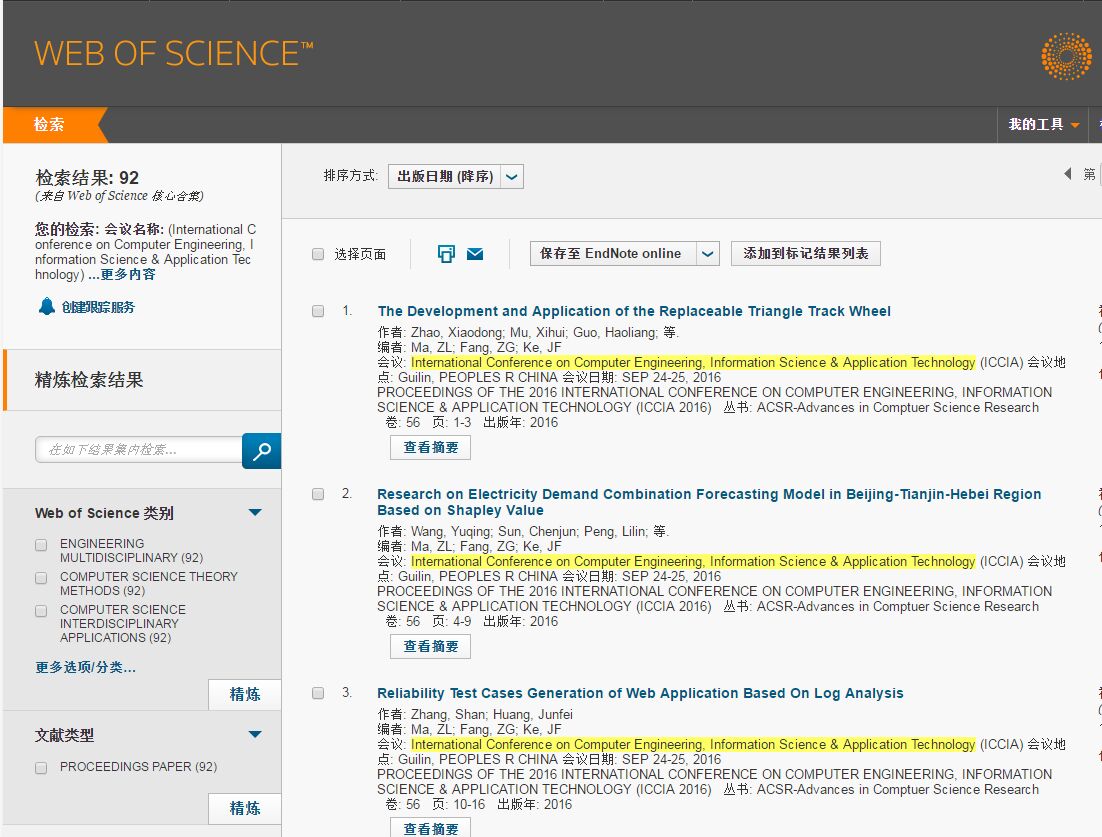Click 精炼 button under Web of Science categories
Viewport: 1102px width, 837px height.
pos(245,694)
